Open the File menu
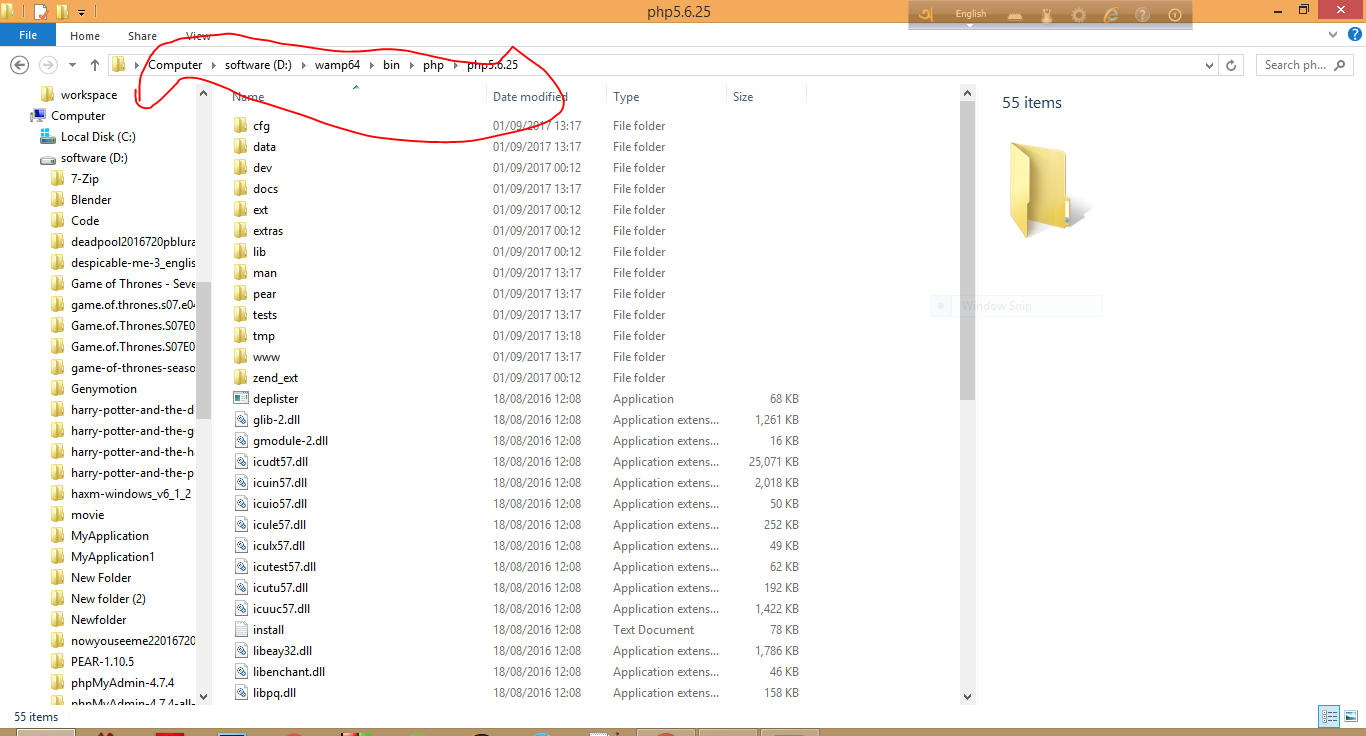 (x=28, y=36)
